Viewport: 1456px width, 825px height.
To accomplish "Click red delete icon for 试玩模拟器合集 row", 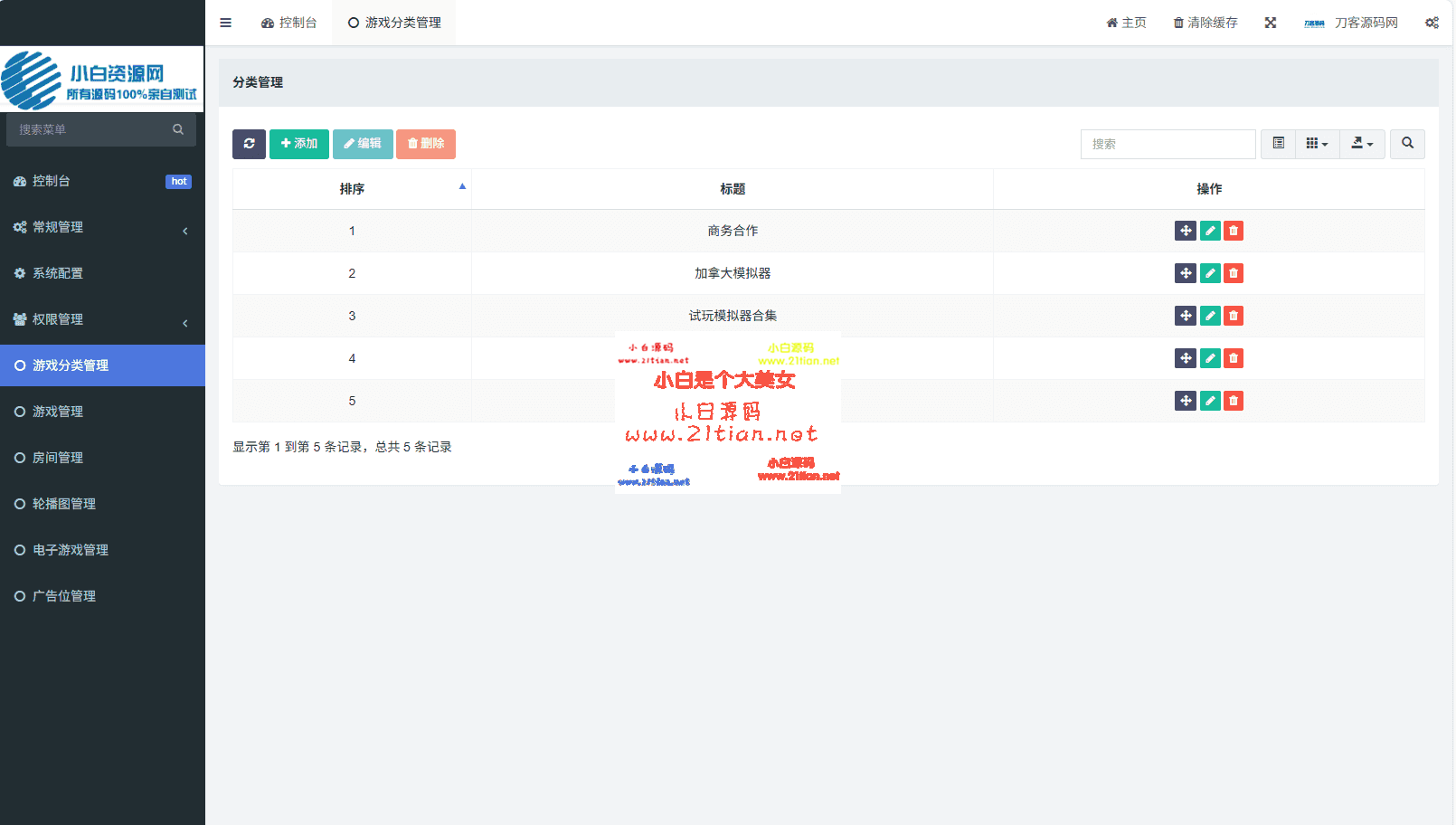I will point(1234,316).
